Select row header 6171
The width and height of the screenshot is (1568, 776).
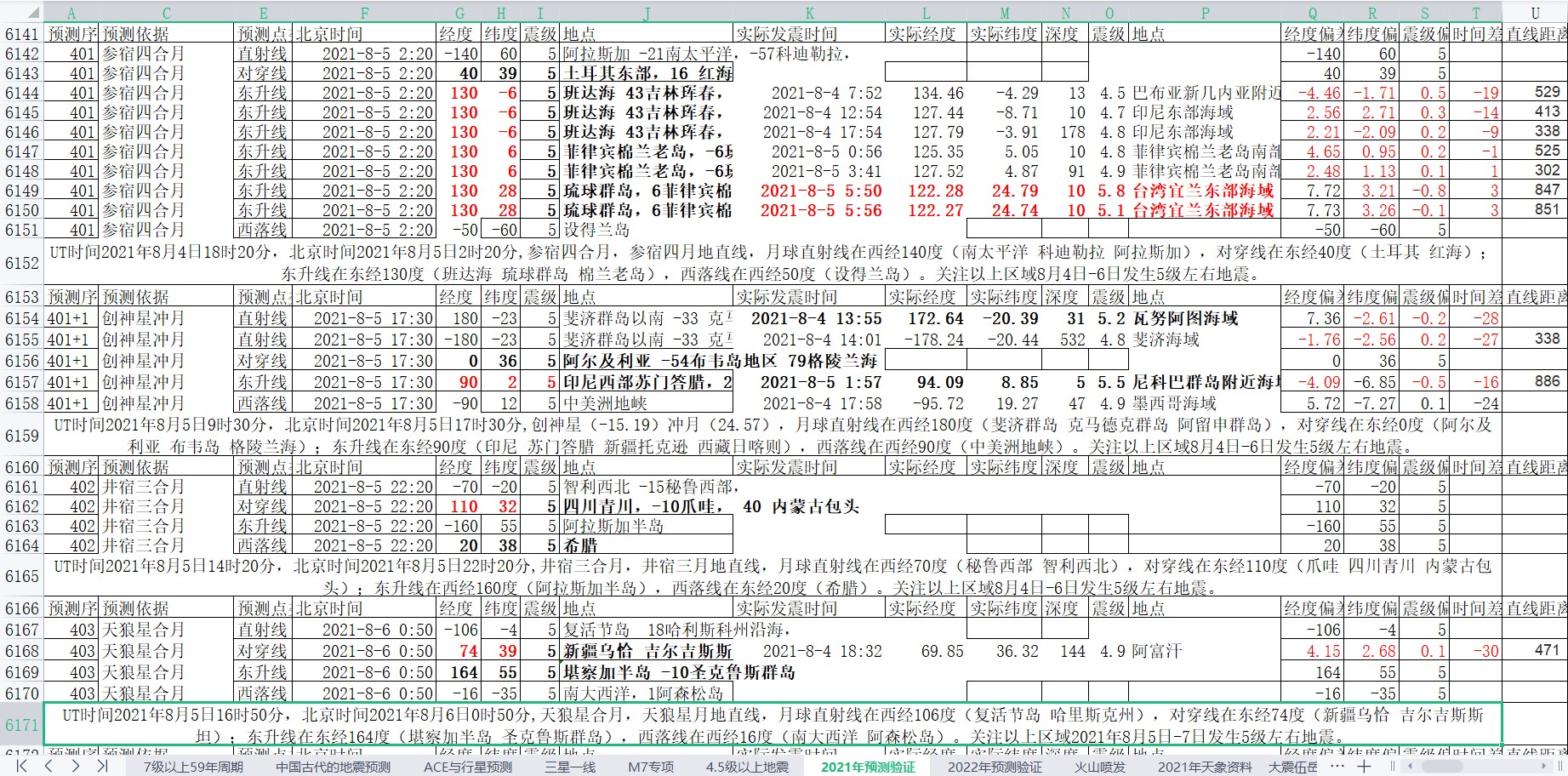pyautogui.click(x=22, y=725)
